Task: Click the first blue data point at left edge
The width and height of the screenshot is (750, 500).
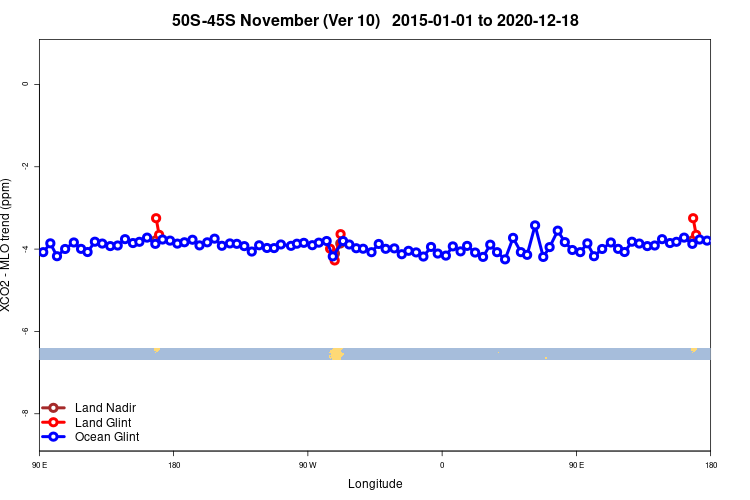Action: pos(43,252)
